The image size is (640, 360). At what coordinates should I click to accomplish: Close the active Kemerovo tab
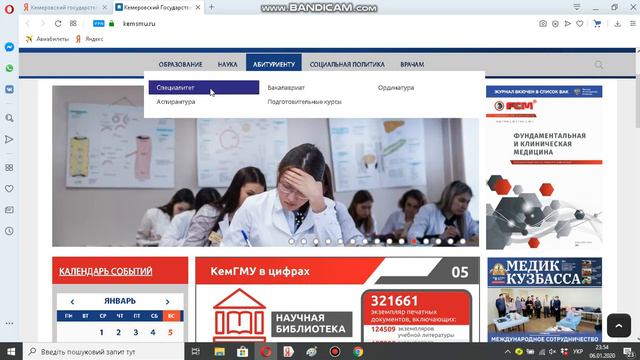(198, 7)
